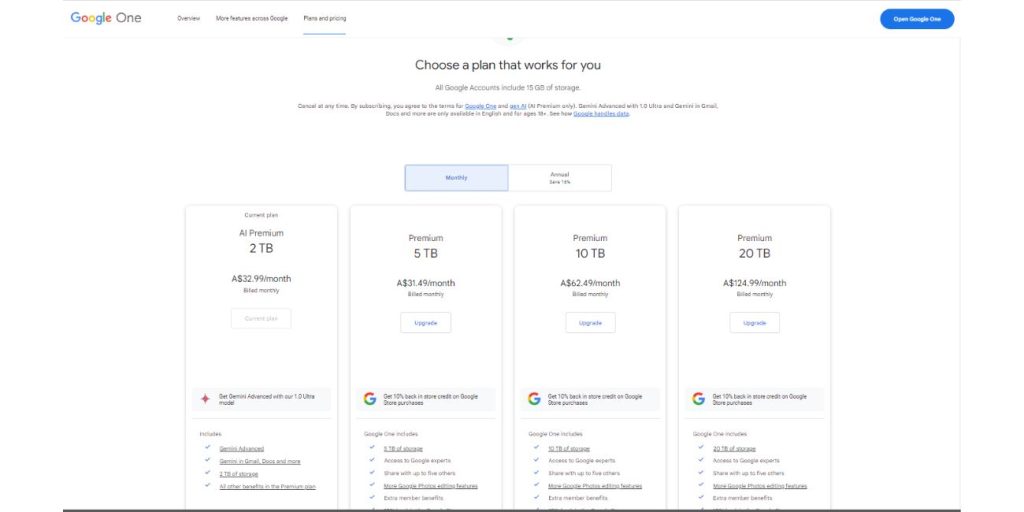The width and height of the screenshot is (1024, 512).
Task: Upgrade to the Premium 20 TB plan
Action: click(x=754, y=323)
